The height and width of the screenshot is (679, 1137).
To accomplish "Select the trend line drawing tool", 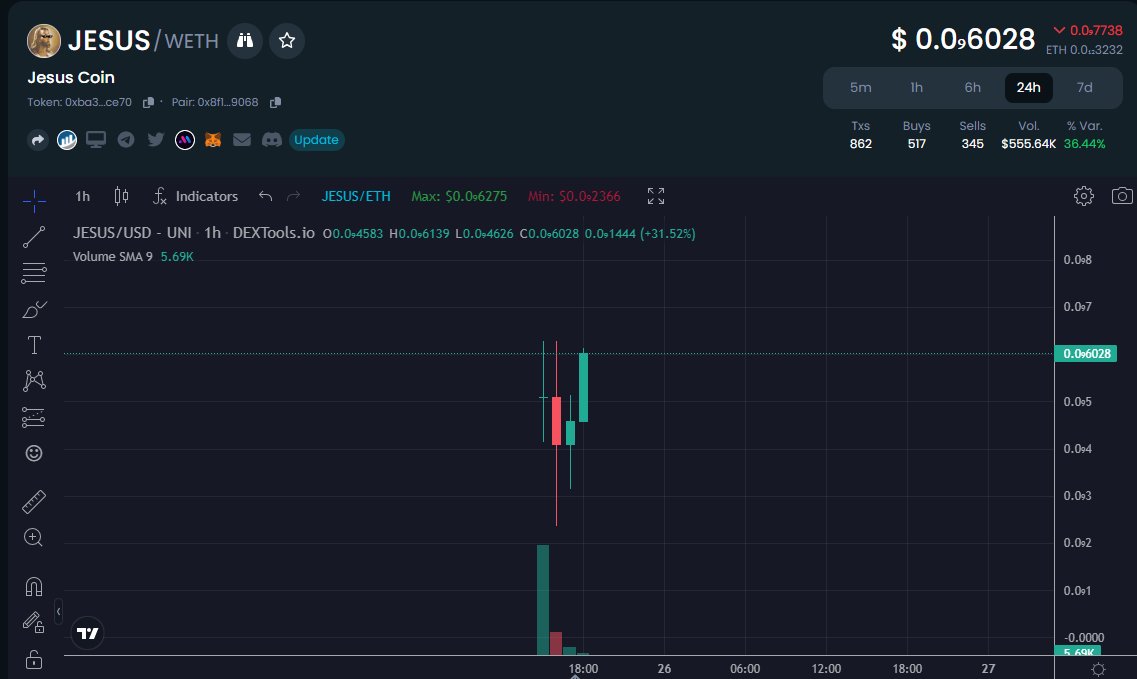I will pyautogui.click(x=33, y=236).
